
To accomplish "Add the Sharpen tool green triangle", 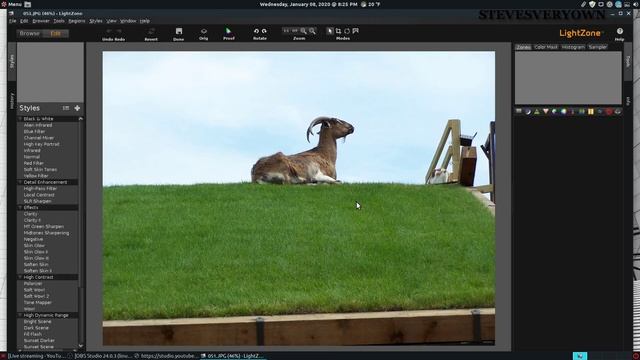I will click(x=537, y=111).
